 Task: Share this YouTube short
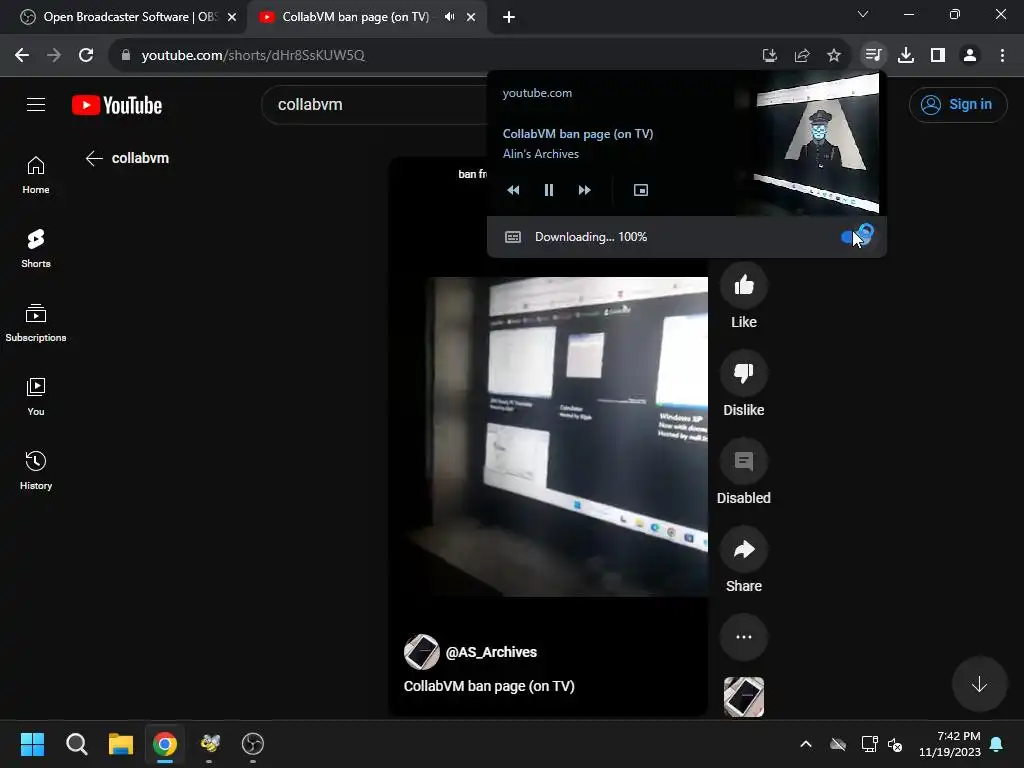click(x=744, y=549)
